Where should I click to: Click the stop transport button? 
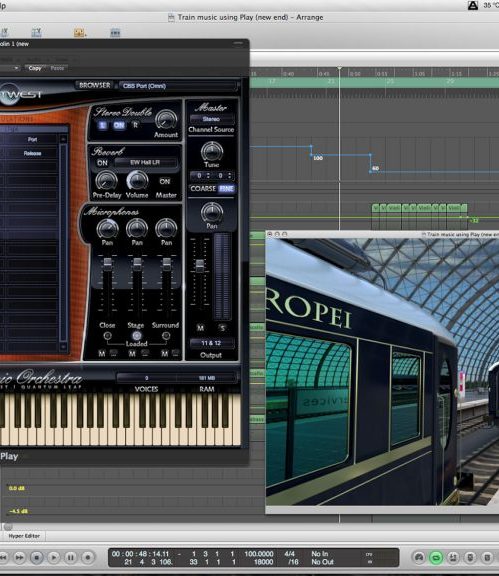pyautogui.click(x=36, y=558)
